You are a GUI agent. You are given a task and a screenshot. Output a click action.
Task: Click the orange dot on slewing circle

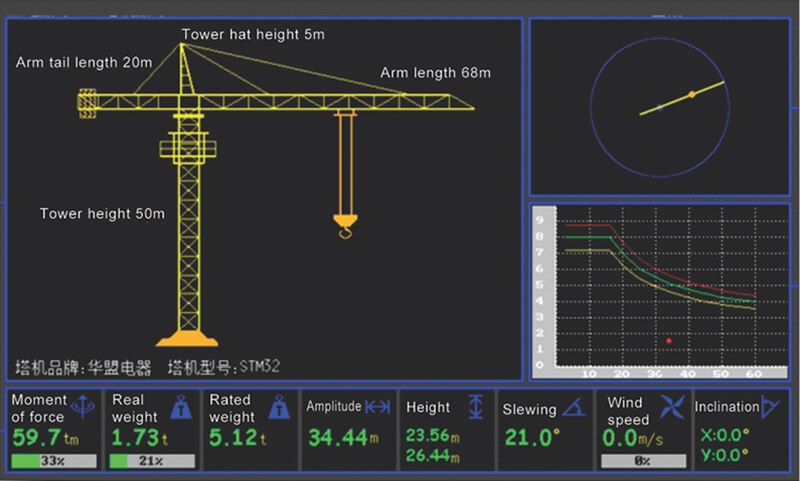pyautogui.click(x=691, y=95)
